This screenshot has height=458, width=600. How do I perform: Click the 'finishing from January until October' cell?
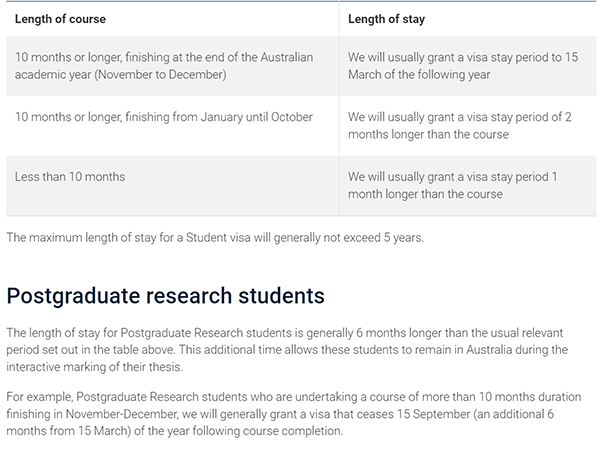coord(172,126)
